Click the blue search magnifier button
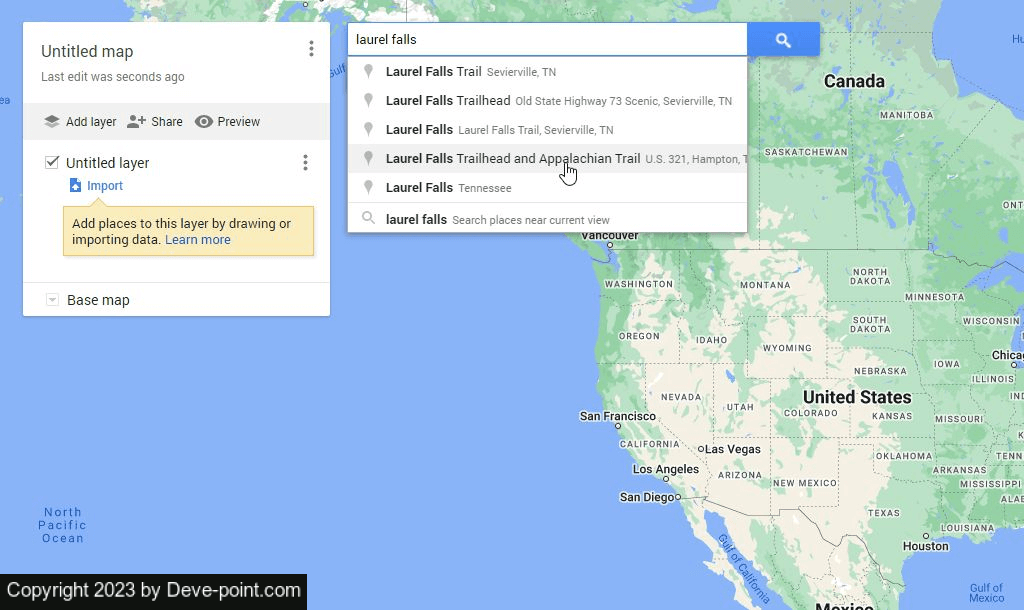The image size is (1024, 610). [x=783, y=40]
